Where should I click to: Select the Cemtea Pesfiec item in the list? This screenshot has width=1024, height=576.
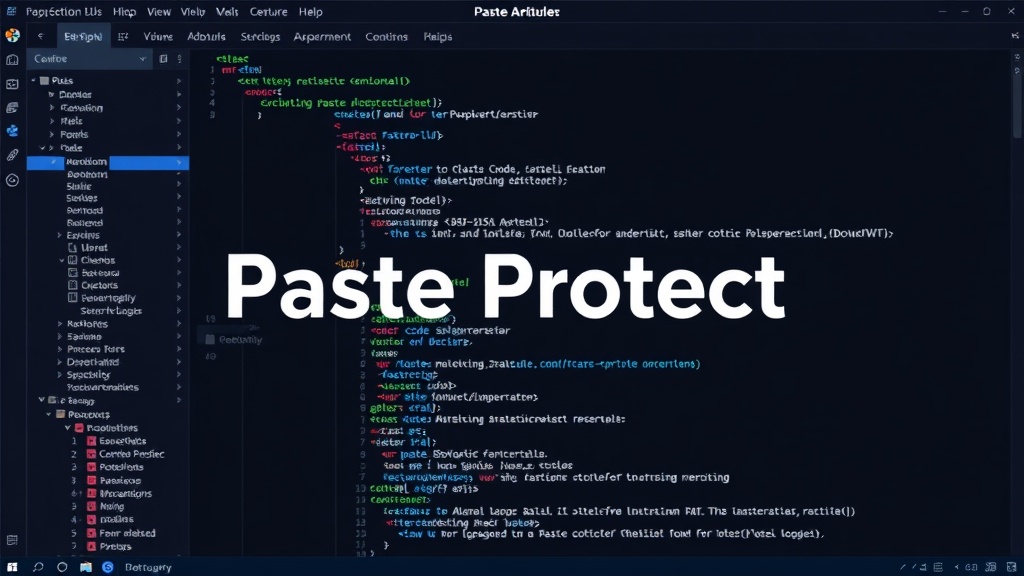[131, 454]
